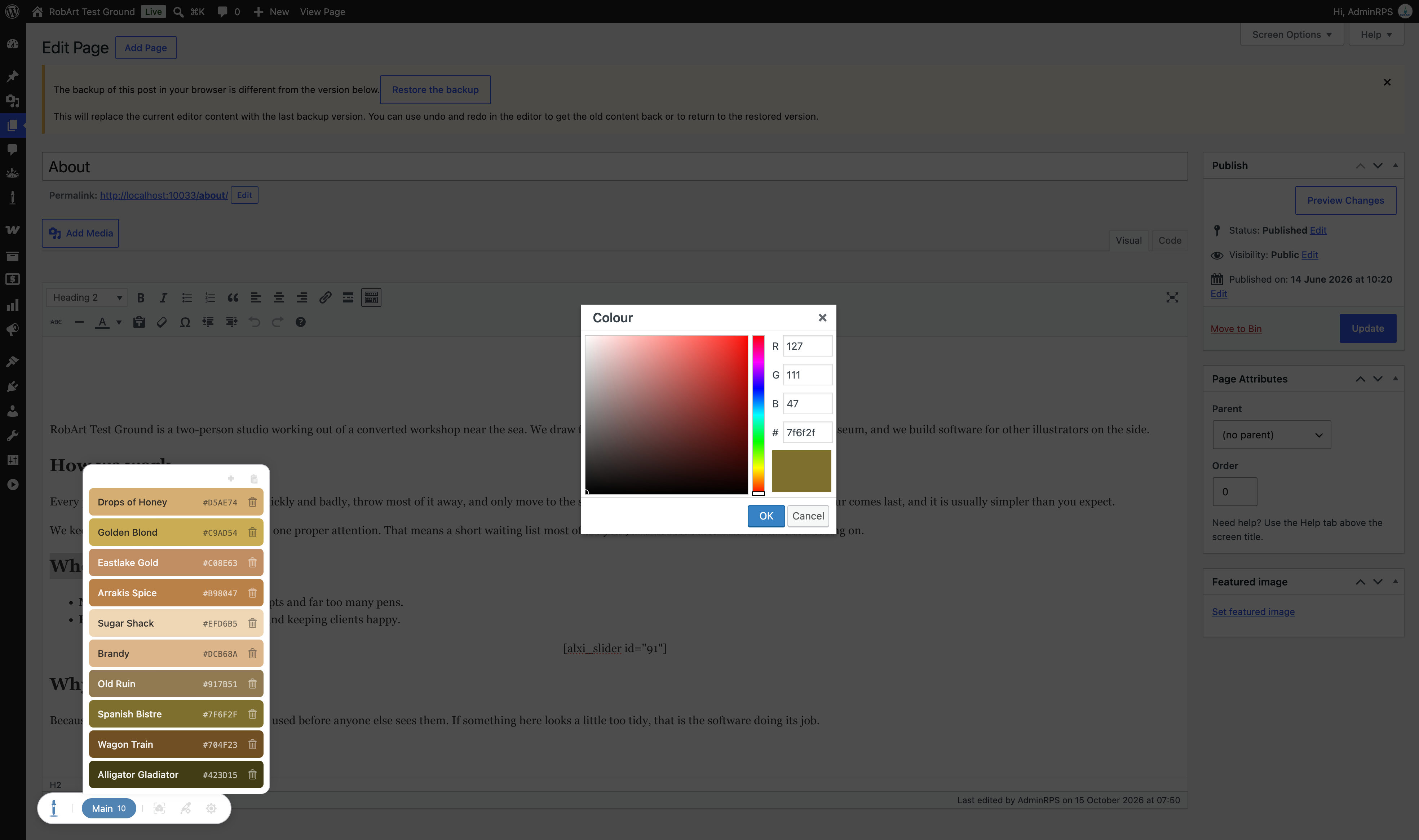The width and height of the screenshot is (1419, 840).
Task: Select the Spanish Bistre colour swatch
Action: tap(176, 714)
